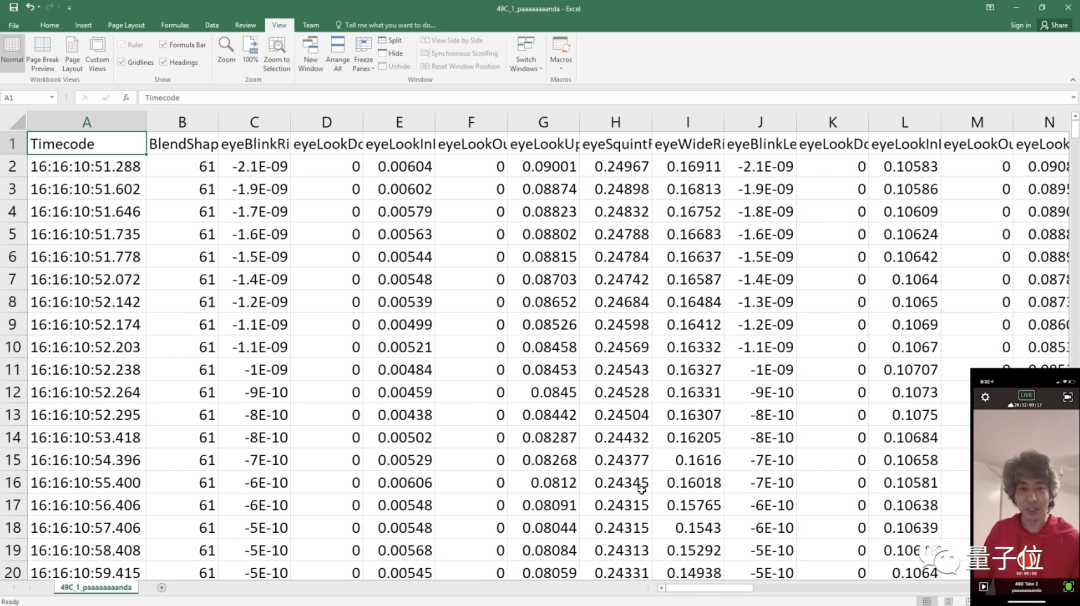Click Zoom to Selection
The height and width of the screenshot is (606, 1080).
click(276, 54)
